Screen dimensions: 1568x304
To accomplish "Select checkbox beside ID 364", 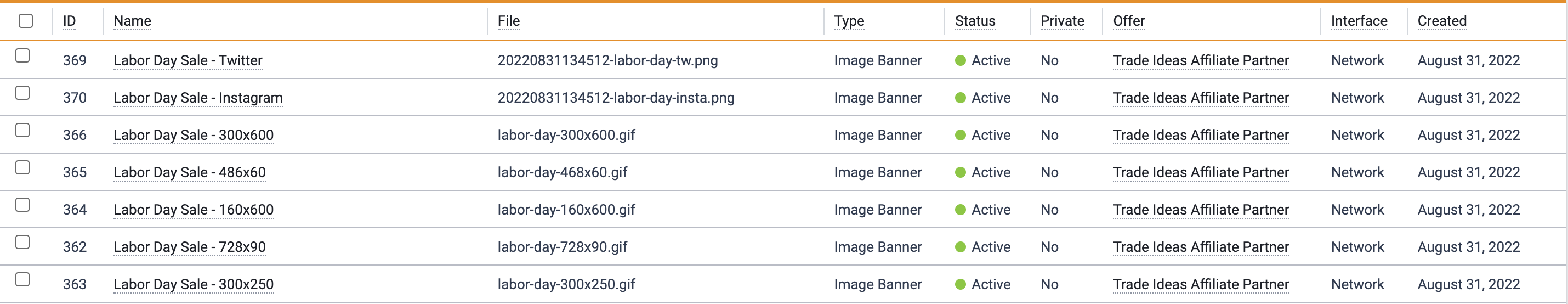I will coord(22,205).
